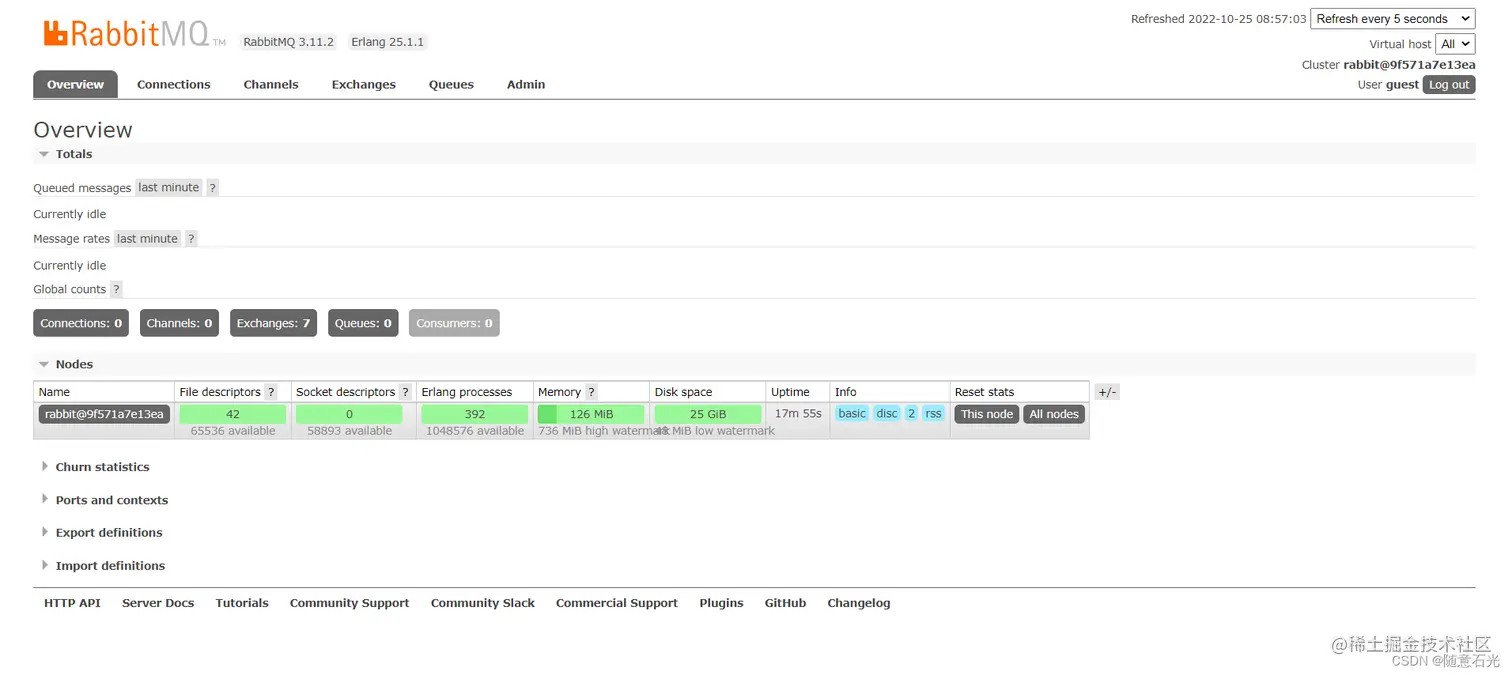Click the Memory 126 MiB usage bar
Screen dimensions: 1512x675
coord(591,414)
